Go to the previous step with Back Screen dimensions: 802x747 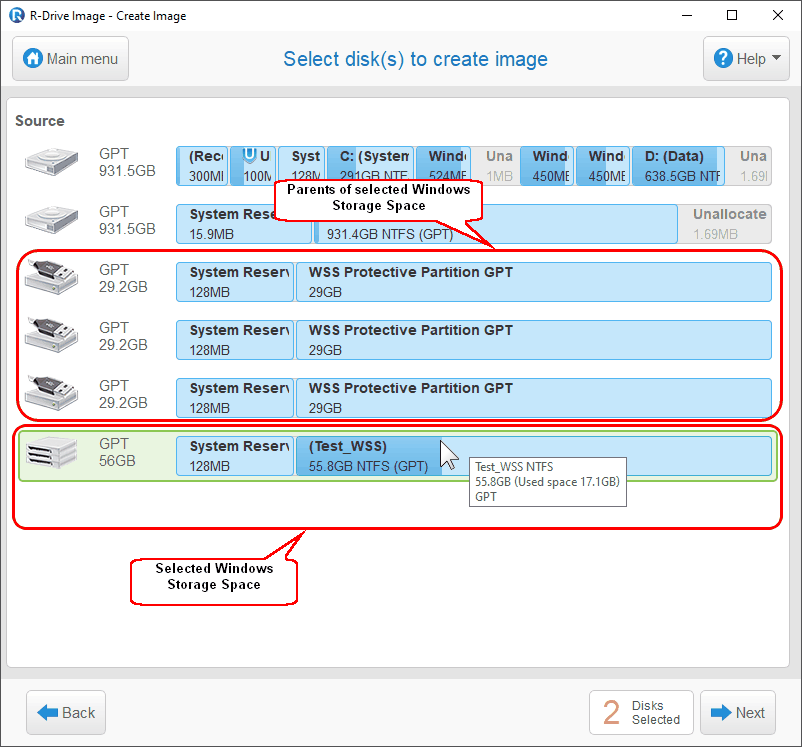coord(66,712)
